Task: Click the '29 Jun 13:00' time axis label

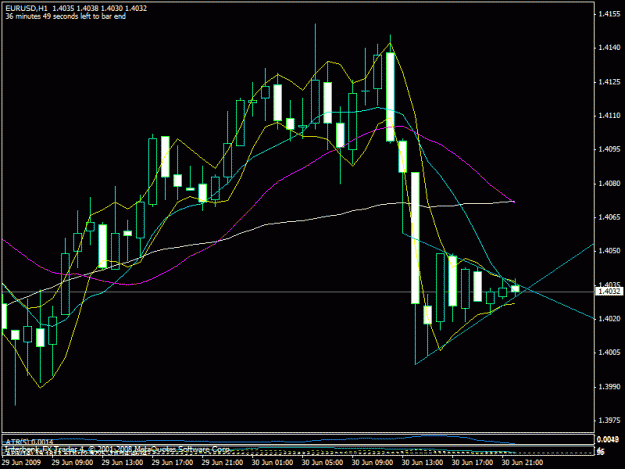Action: 122,463
